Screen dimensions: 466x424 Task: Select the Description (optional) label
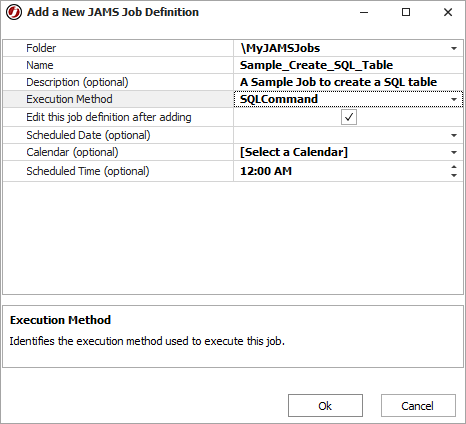pyautogui.click(x=77, y=82)
